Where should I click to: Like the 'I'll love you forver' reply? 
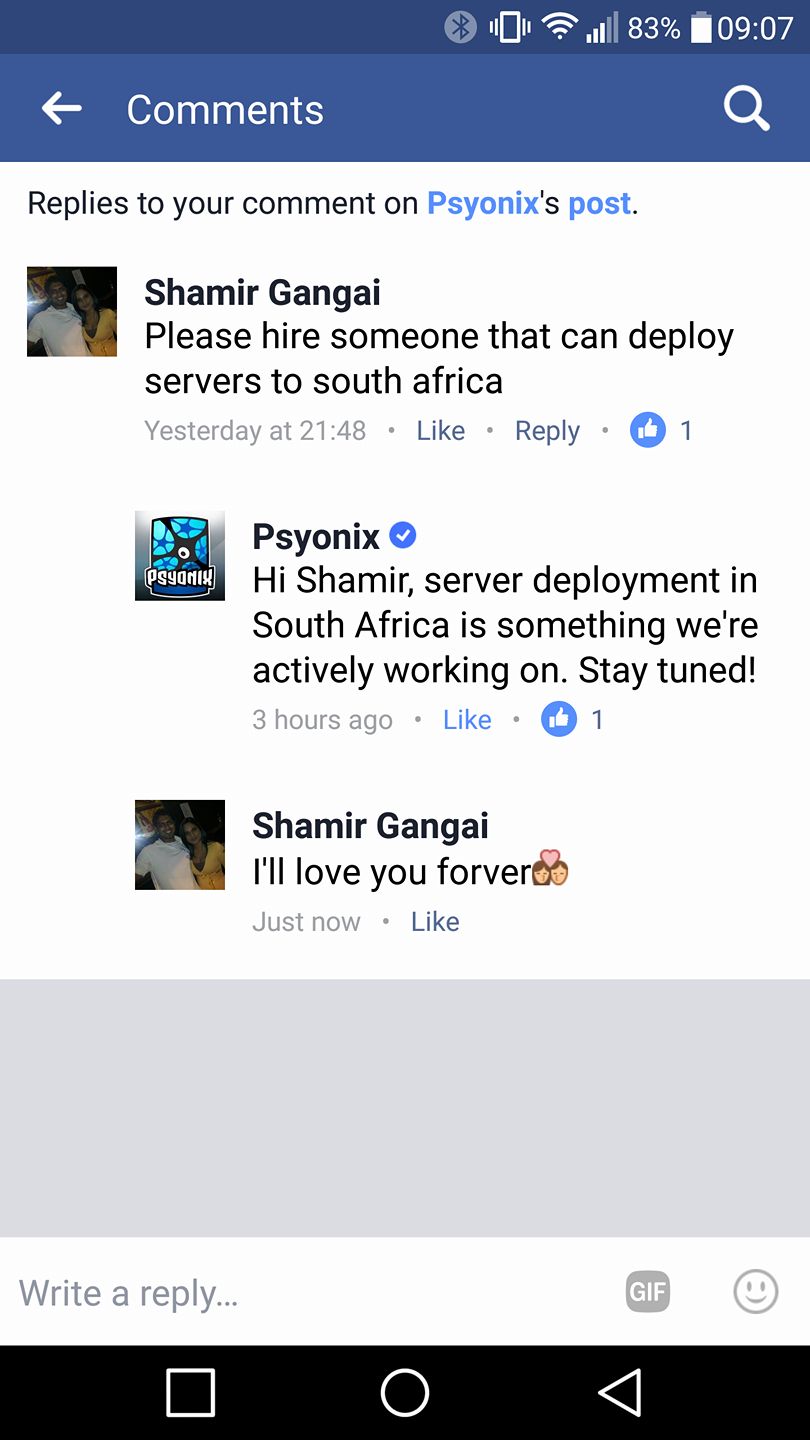click(x=435, y=922)
